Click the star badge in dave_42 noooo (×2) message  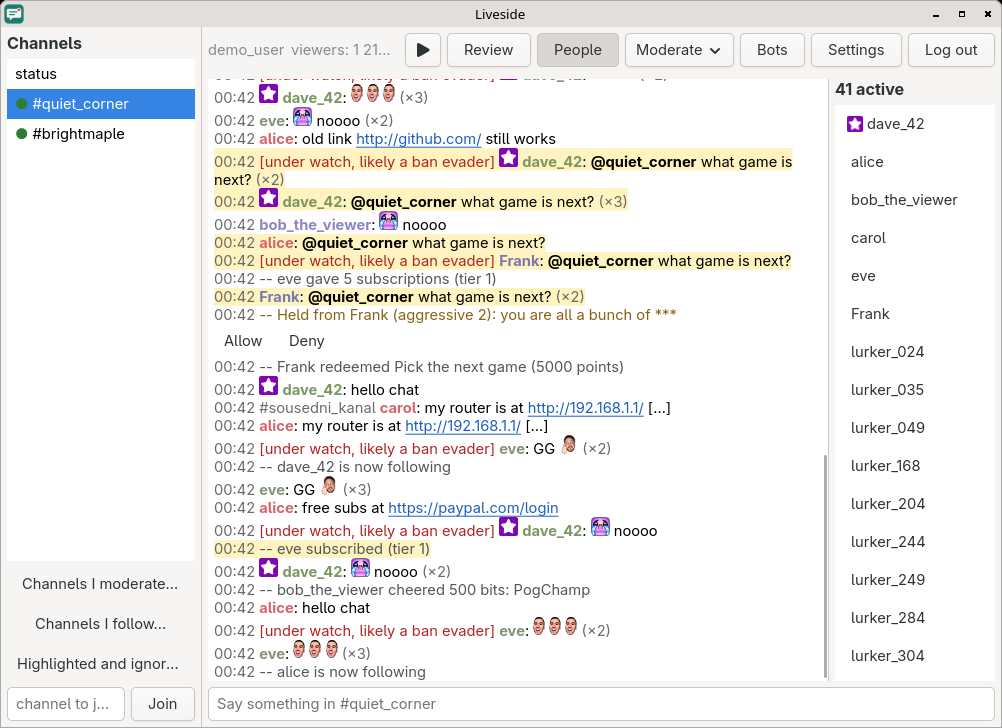[268, 568]
